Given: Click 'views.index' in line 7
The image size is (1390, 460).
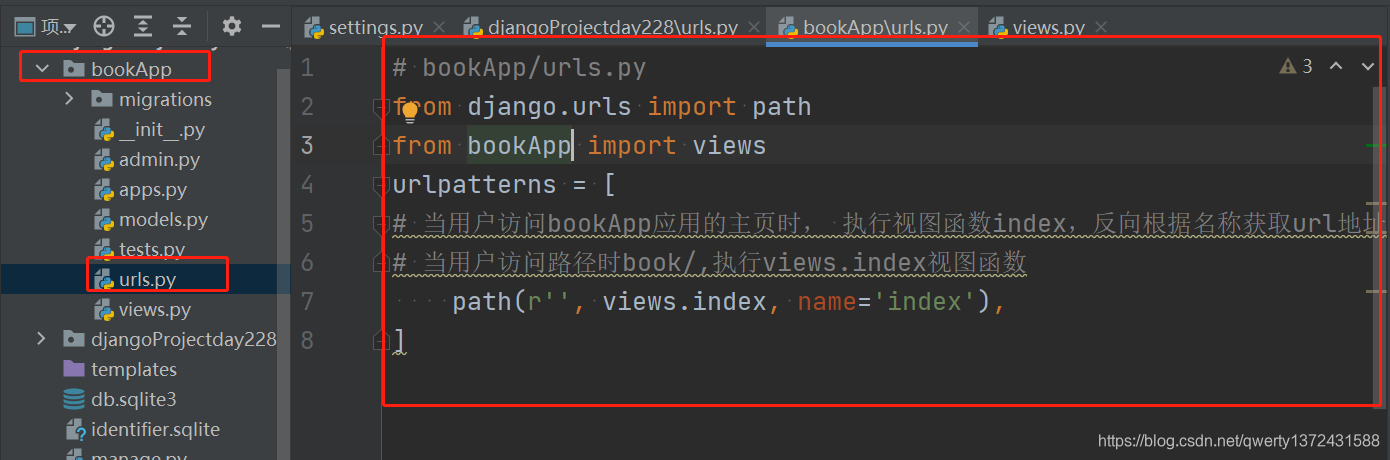Looking at the screenshot, I should tap(685, 301).
